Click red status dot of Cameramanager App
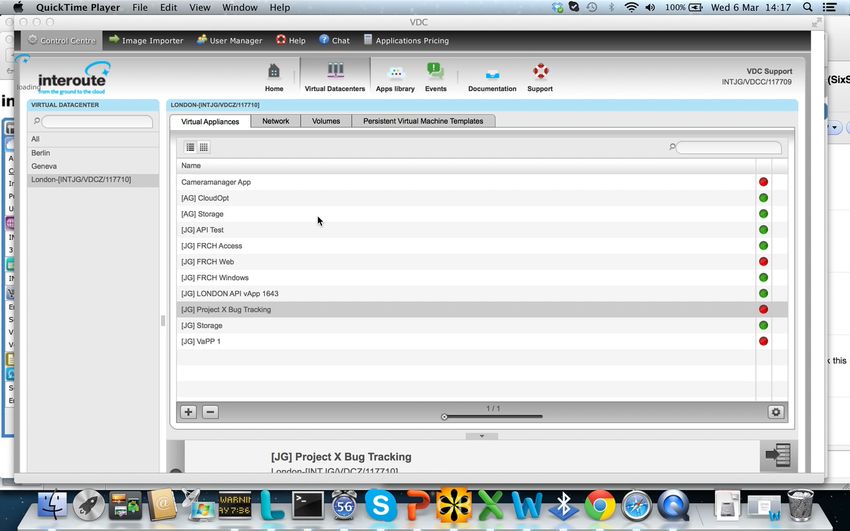Screen dimensions: 850x531 (763, 182)
